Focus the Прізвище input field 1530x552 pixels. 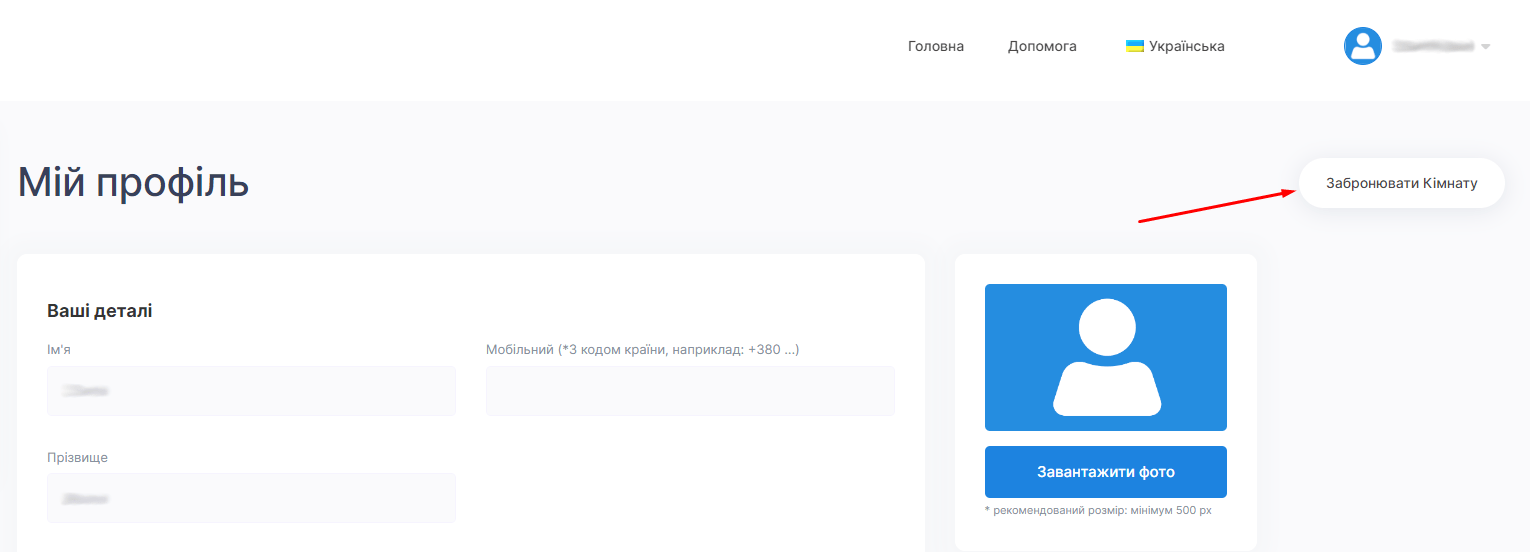pyautogui.click(x=251, y=497)
